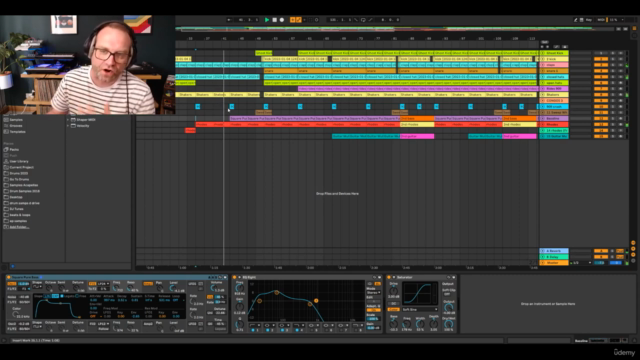Click the Set locator button

click(x=544, y=42)
